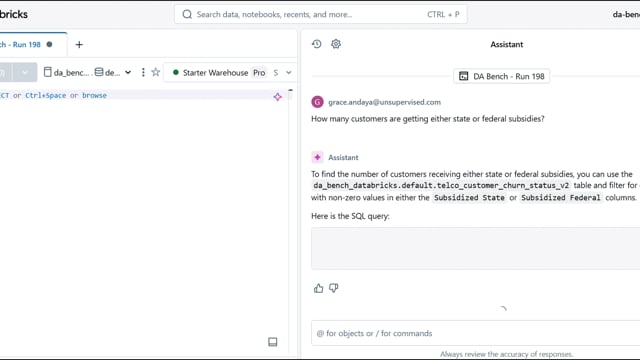The height and width of the screenshot is (360, 640).
Task: Expand the Starter Warehouse selector
Action: 231,72
